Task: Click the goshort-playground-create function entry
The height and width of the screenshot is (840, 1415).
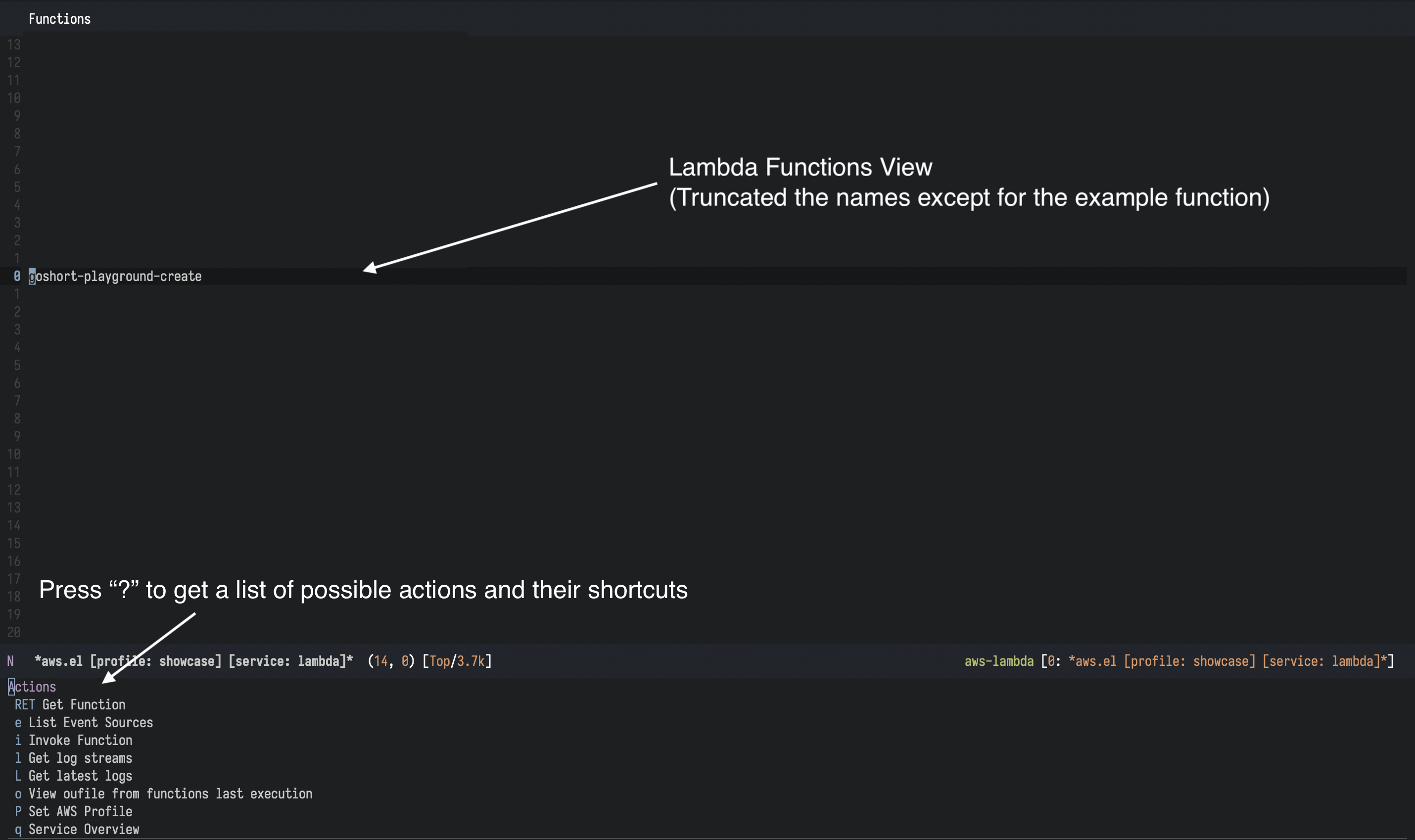Action: [x=114, y=276]
